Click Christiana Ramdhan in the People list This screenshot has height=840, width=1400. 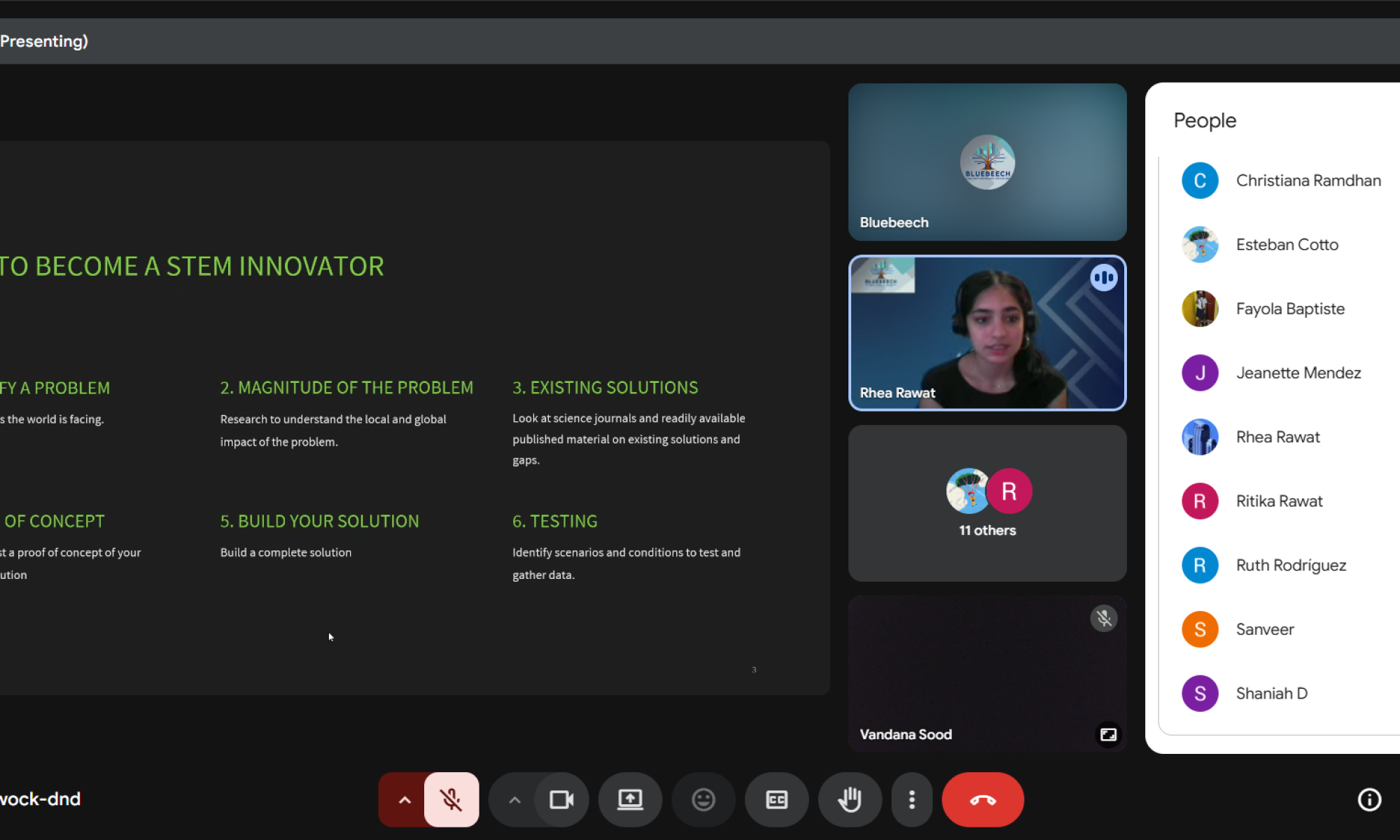coord(1281,181)
